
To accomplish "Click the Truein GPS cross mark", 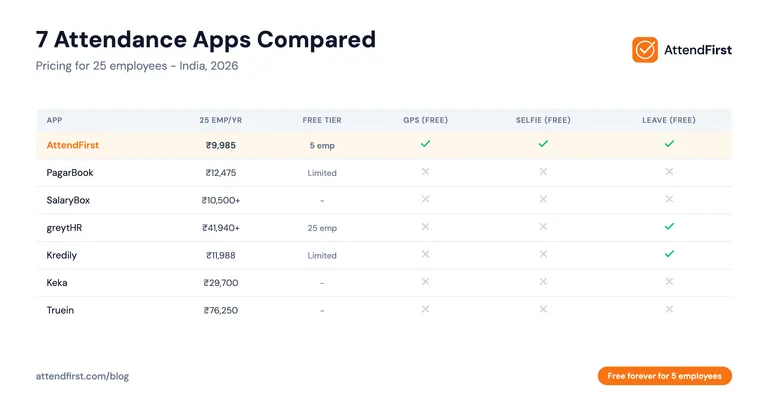I will [425, 309].
